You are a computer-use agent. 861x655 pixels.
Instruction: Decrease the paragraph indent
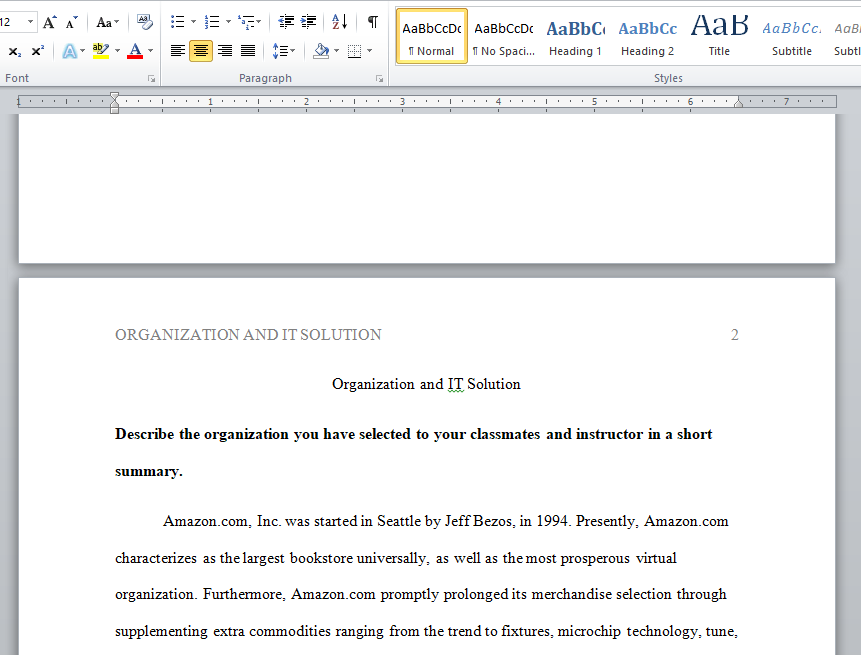pos(286,22)
